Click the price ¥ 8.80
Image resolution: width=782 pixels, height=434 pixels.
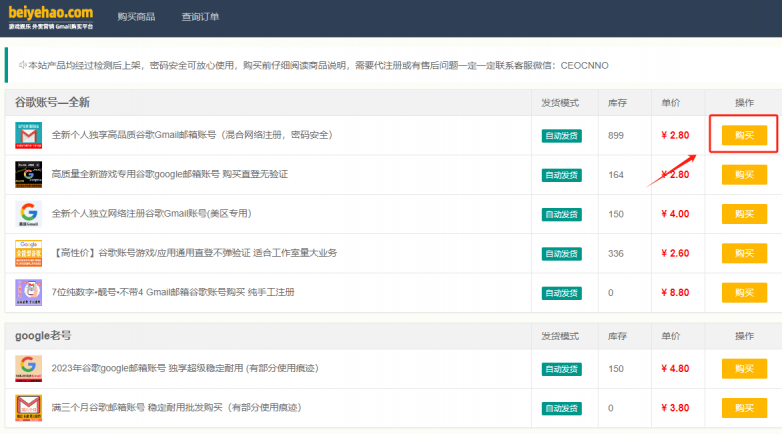(x=675, y=293)
